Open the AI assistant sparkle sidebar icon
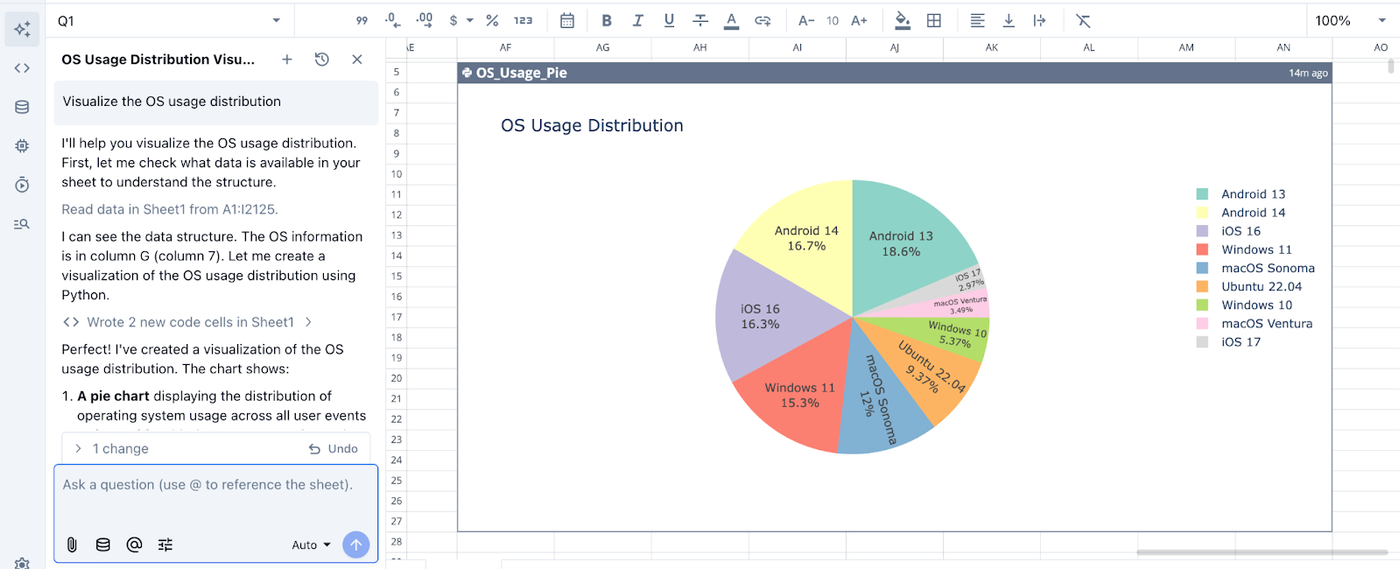Screen dimensions: 1400x569 [x=22, y=29]
